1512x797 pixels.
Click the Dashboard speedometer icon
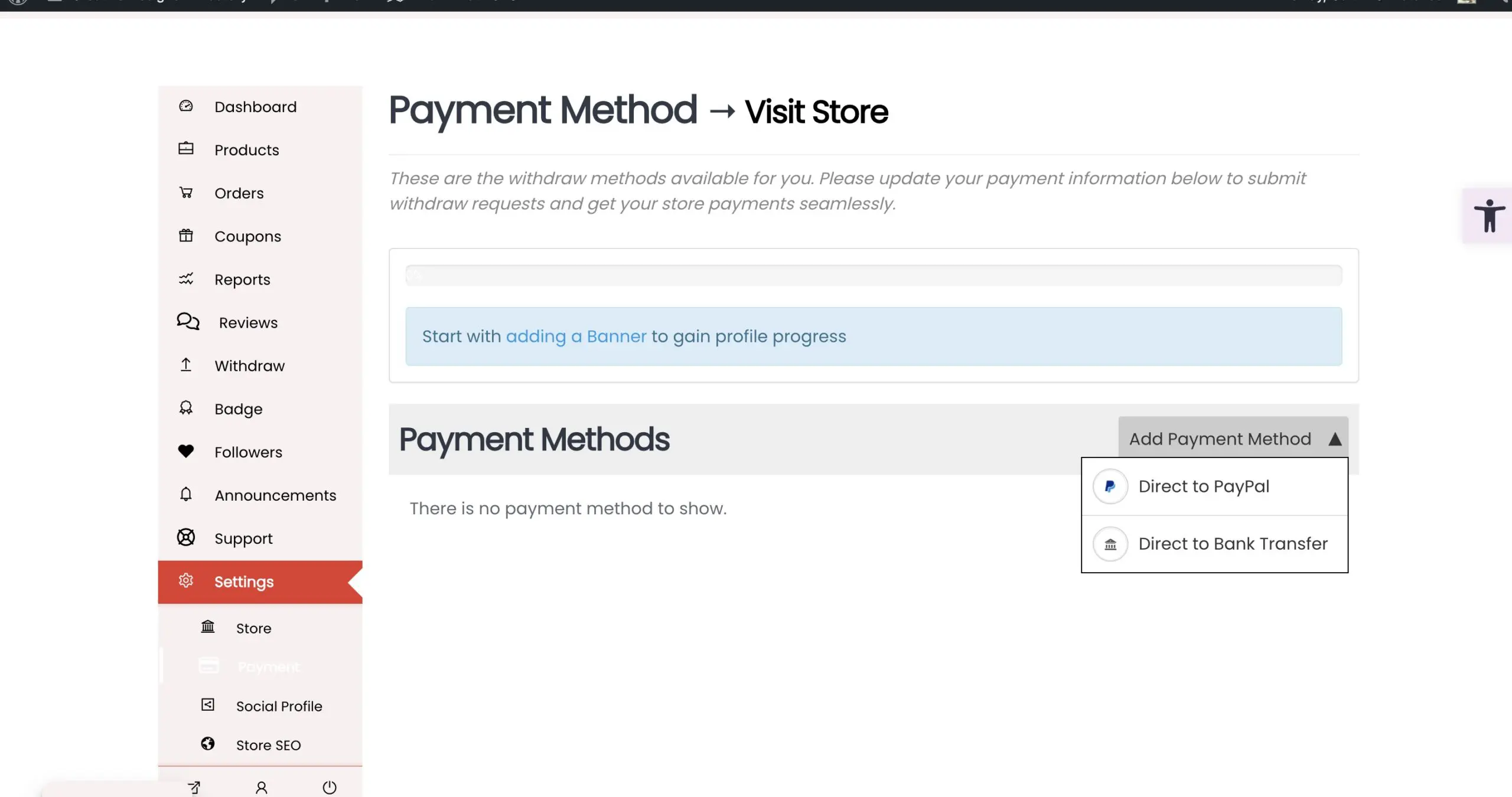(x=186, y=106)
